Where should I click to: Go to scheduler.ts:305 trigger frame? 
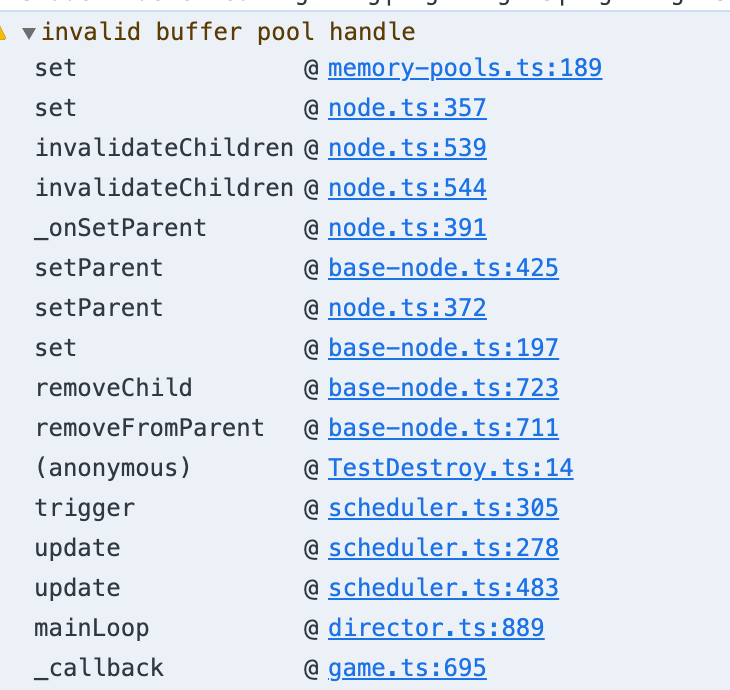443,508
